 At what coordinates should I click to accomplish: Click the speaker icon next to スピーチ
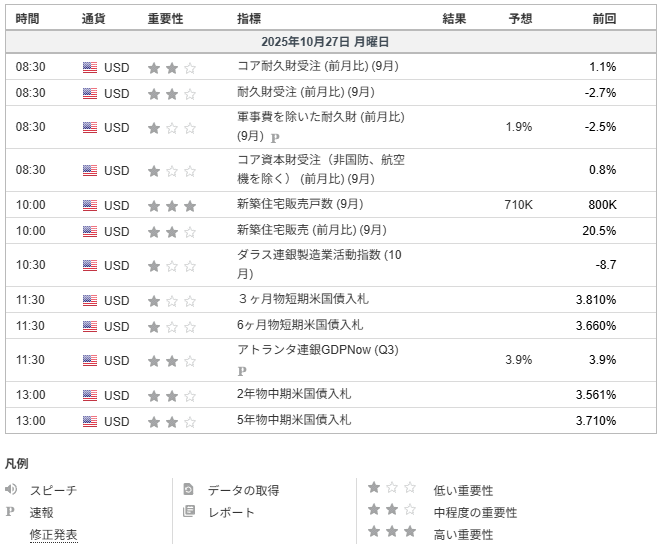(11, 490)
